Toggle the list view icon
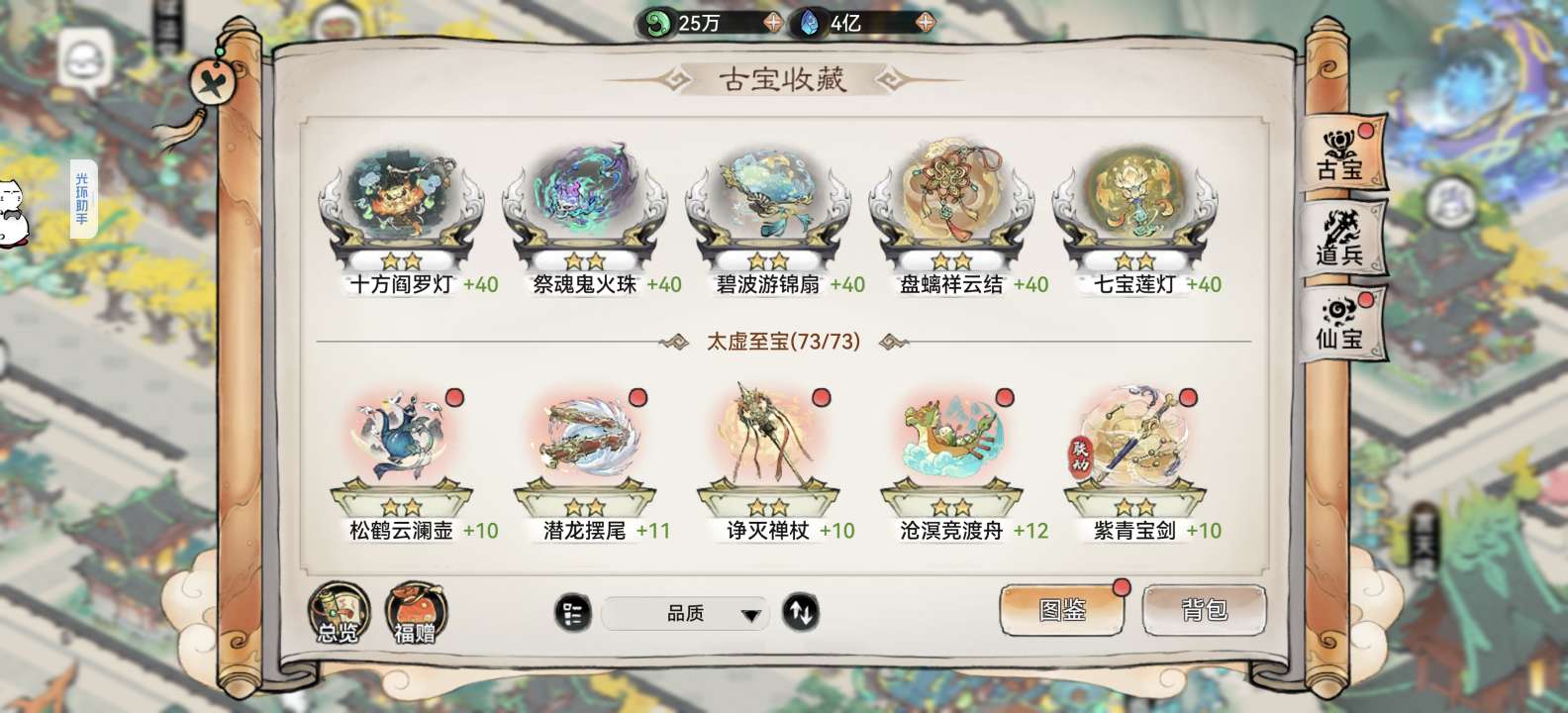 tap(572, 613)
